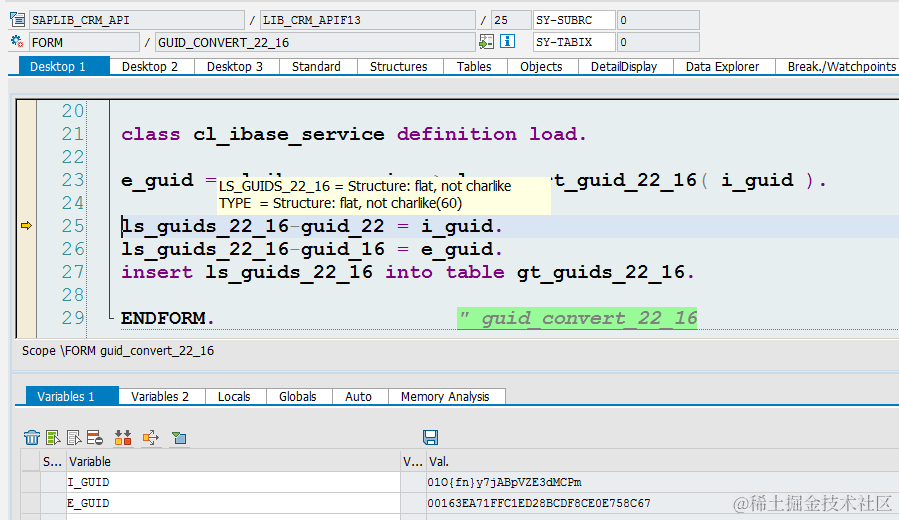This screenshot has height=520, width=899.
Task: Click the I_GUID variable cell
Action: (233, 482)
